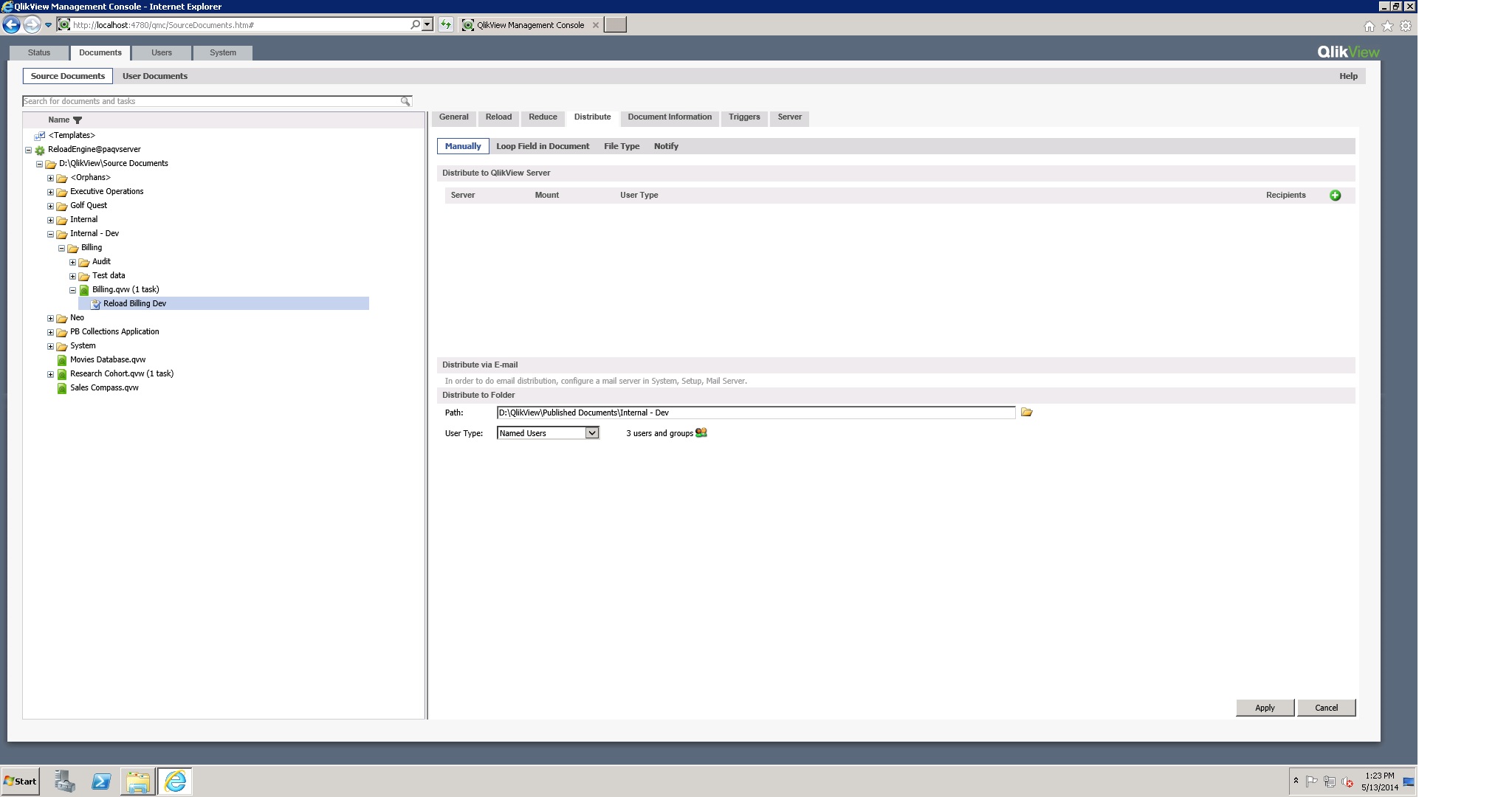Expand the Test data folder
The width and height of the screenshot is (1512, 797).
pyautogui.click(x=73, y=276)
